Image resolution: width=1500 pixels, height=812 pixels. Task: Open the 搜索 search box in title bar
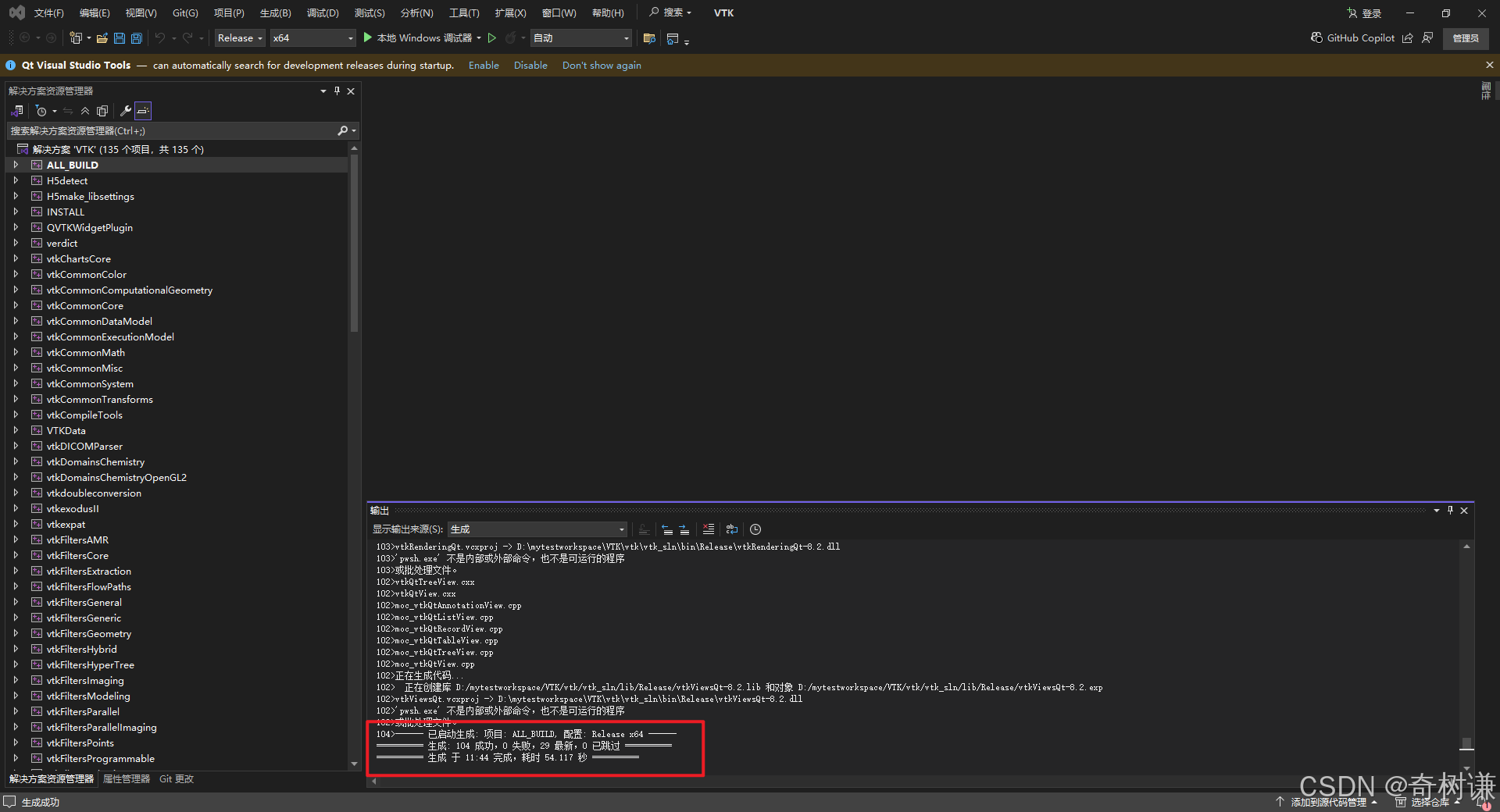(x=670, y=12)
